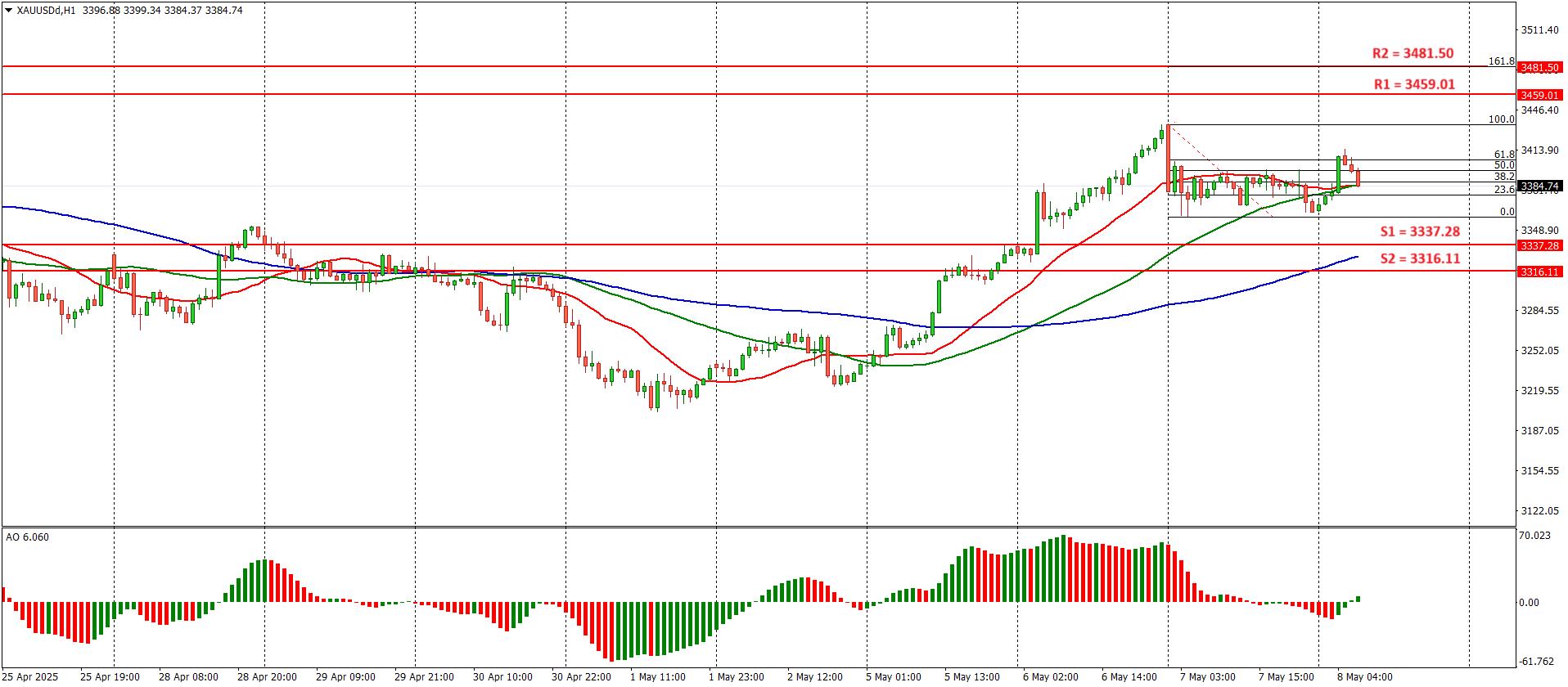Select the red 3459.01 price tag on the axis
1568x687 pixels.
pos(1539,95)
